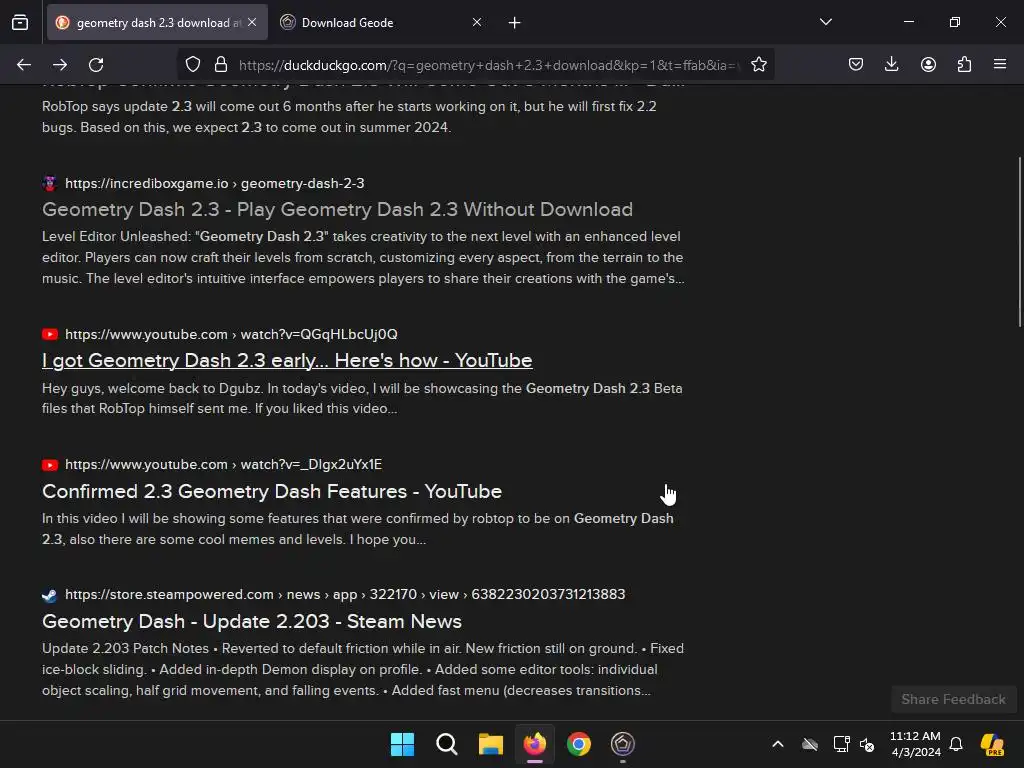Open Geometry Dash Update 2.203 Steam News

click(251, 621)
